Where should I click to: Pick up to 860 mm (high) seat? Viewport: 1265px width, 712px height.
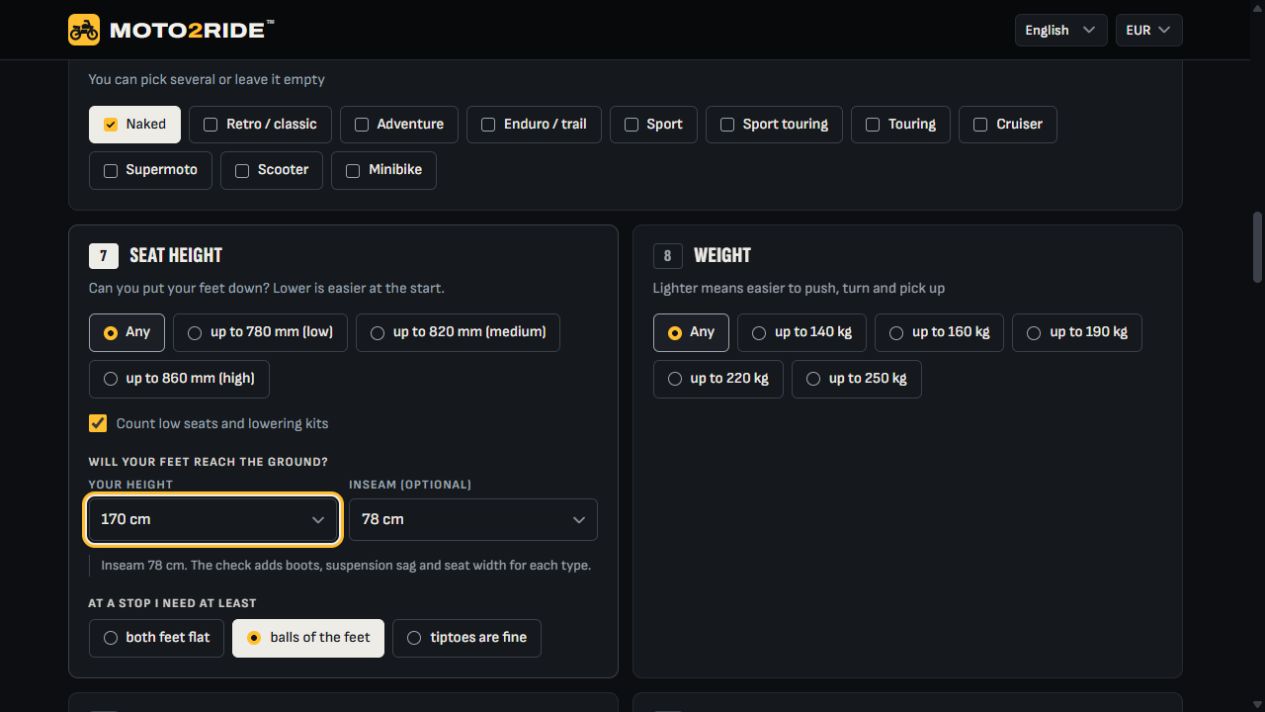pyautogui.click(x=179, y=379)
